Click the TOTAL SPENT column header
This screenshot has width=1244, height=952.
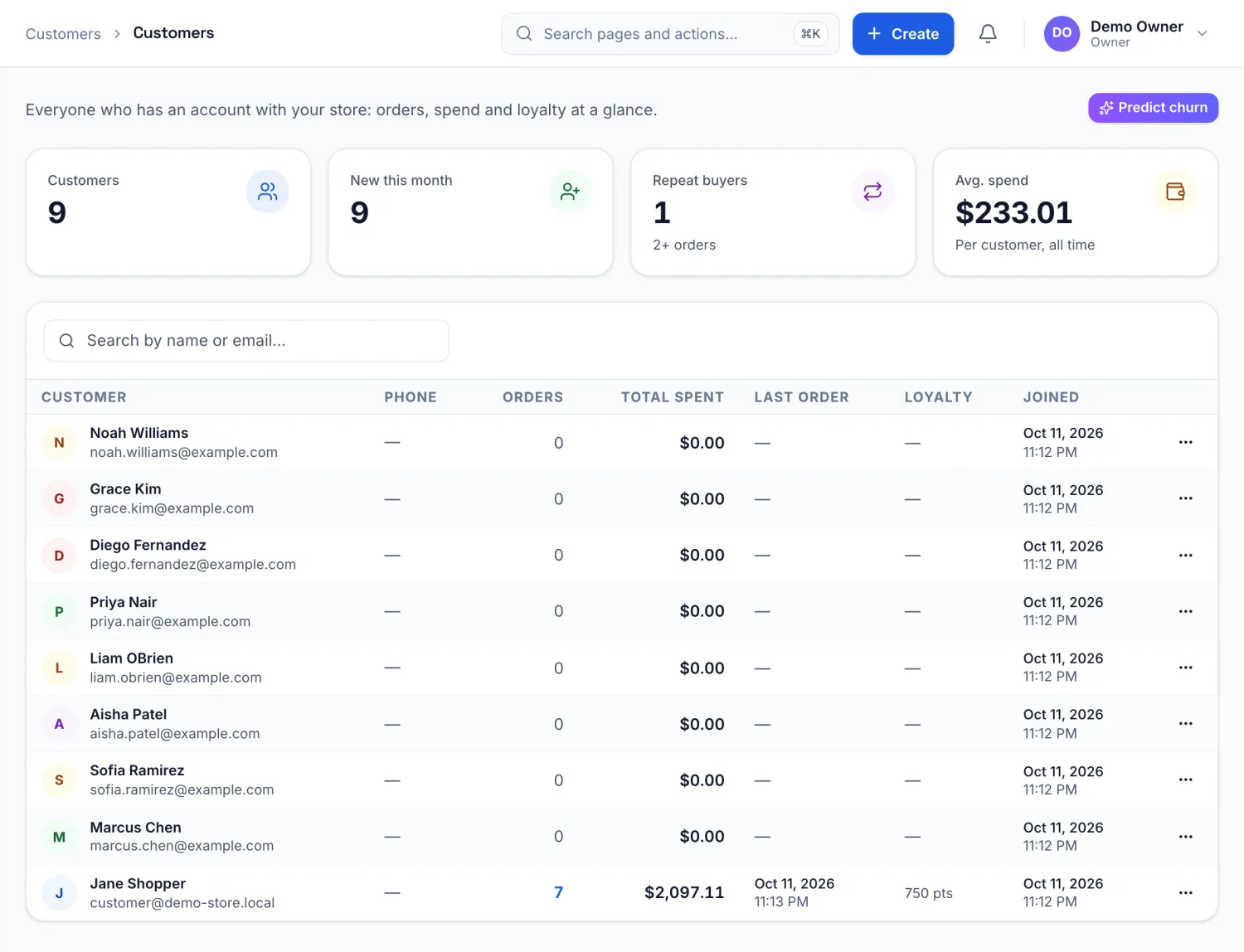coord(673,397)
